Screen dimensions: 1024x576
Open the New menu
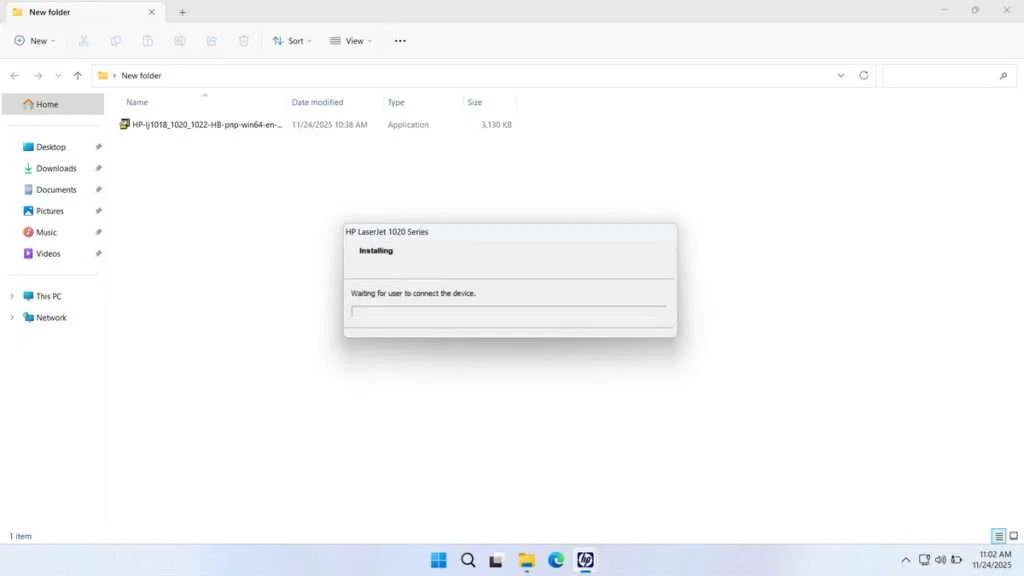click(x=35, y=40)
